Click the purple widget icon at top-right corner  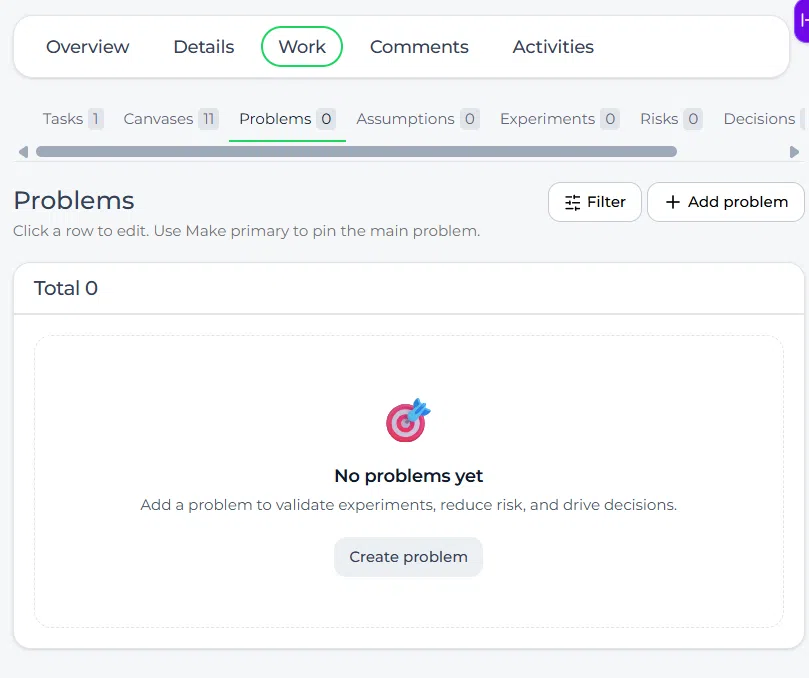click(802, 21)
